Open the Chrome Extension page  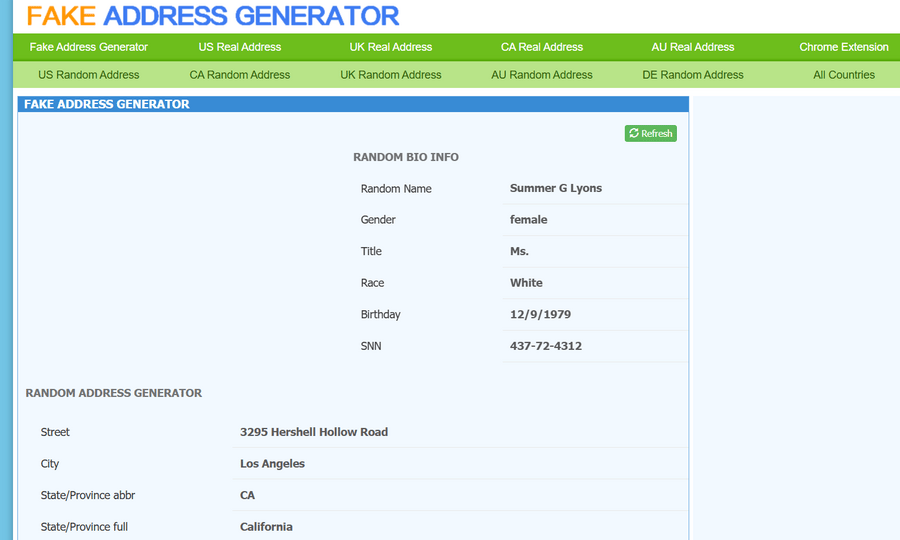[x=843, y=47]
